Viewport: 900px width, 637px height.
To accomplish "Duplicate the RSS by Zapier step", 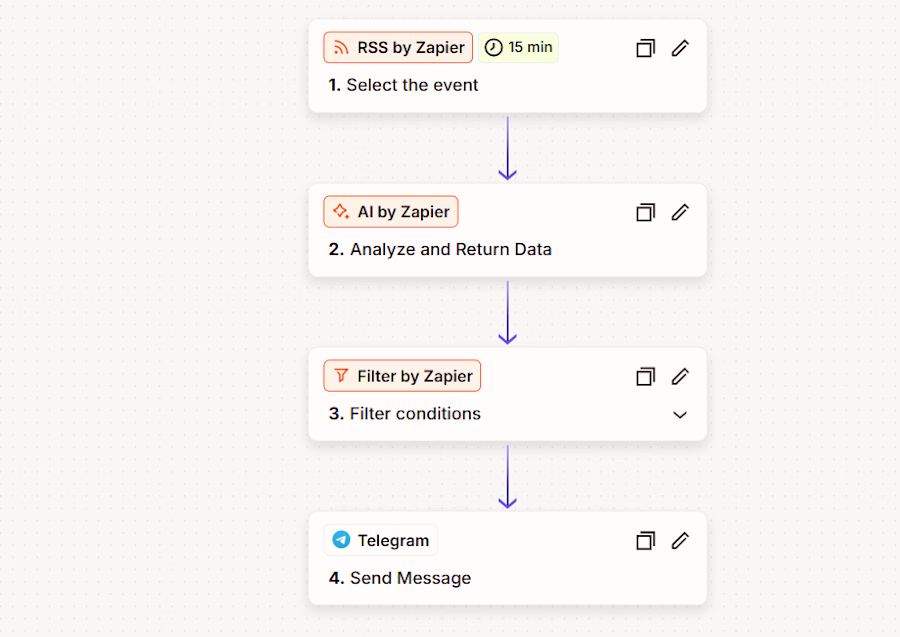I will pos(645,48).
